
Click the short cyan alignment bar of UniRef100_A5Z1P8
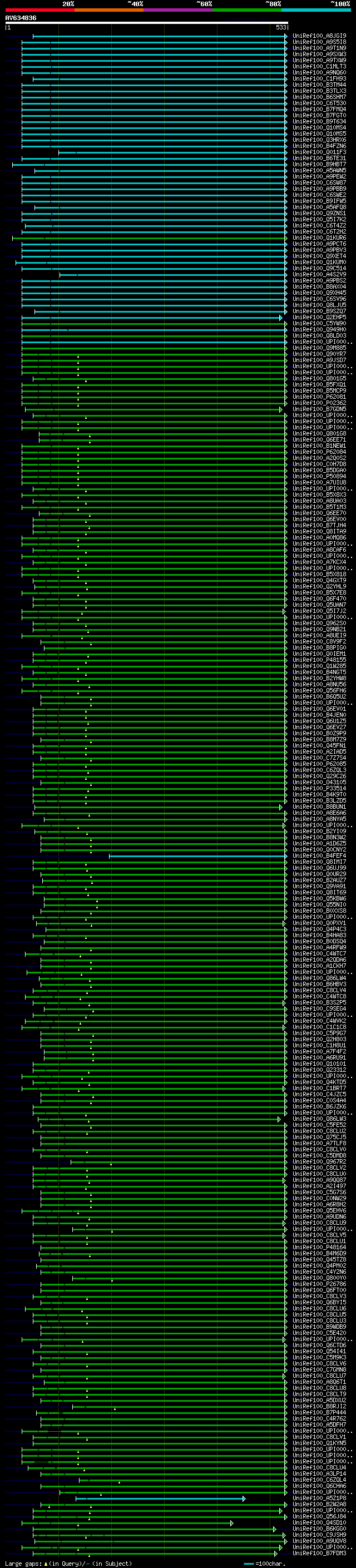pyautogui.click(x=161, y=1498)
